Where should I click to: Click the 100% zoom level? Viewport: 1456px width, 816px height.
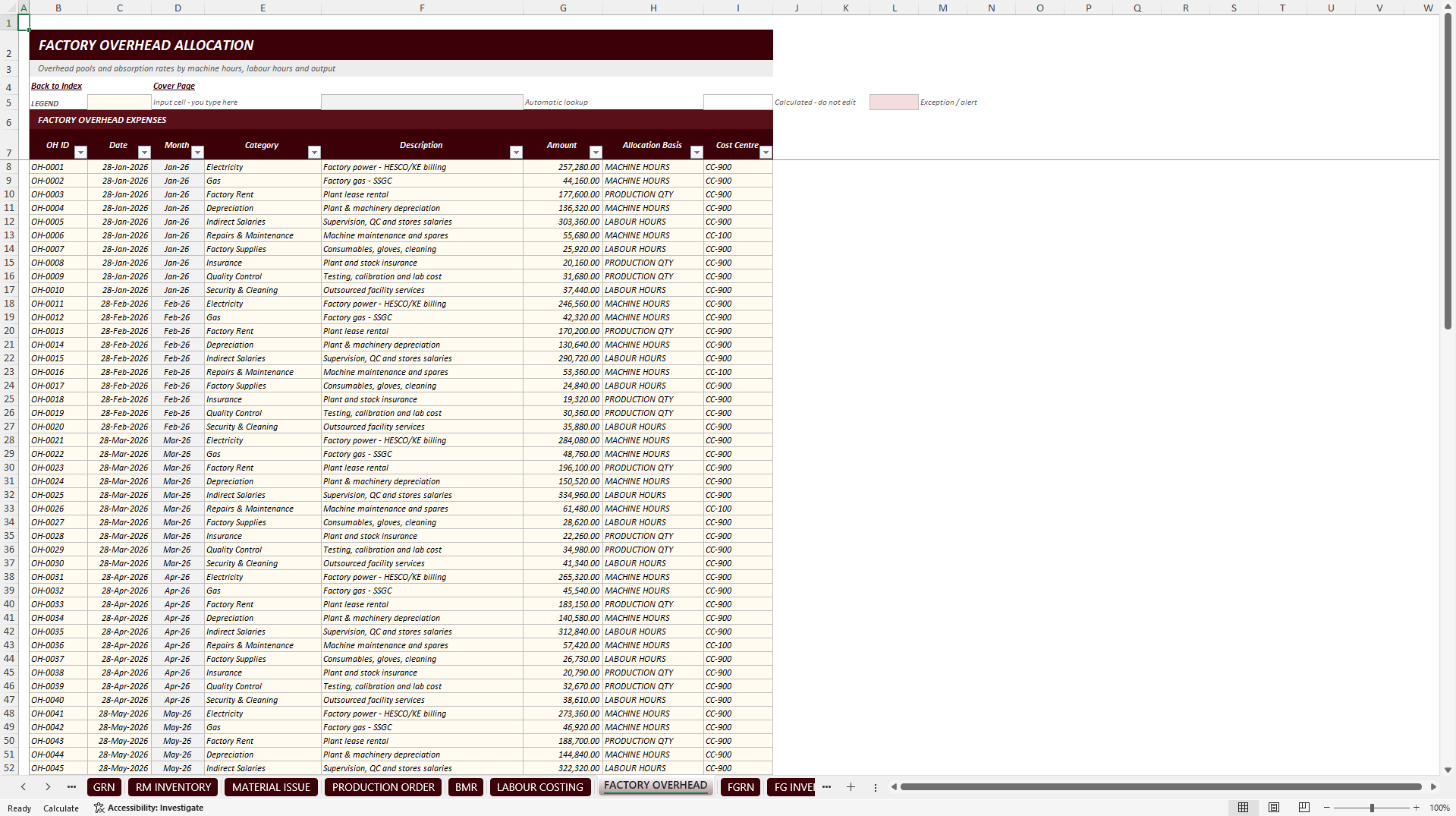coord(1439,808)
